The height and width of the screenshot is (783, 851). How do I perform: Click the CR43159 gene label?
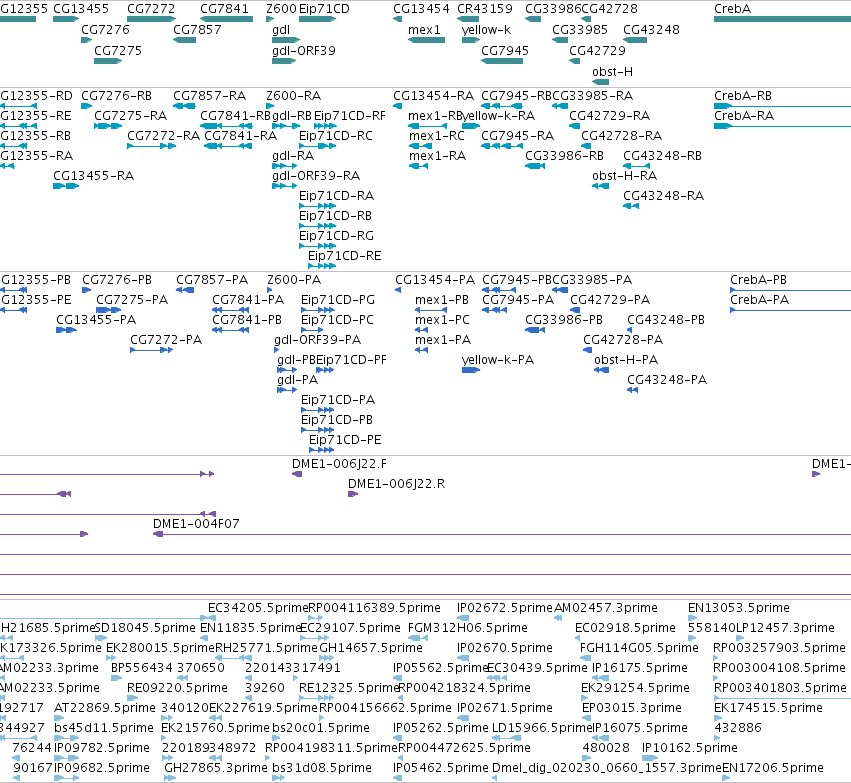tap(485, 9)
